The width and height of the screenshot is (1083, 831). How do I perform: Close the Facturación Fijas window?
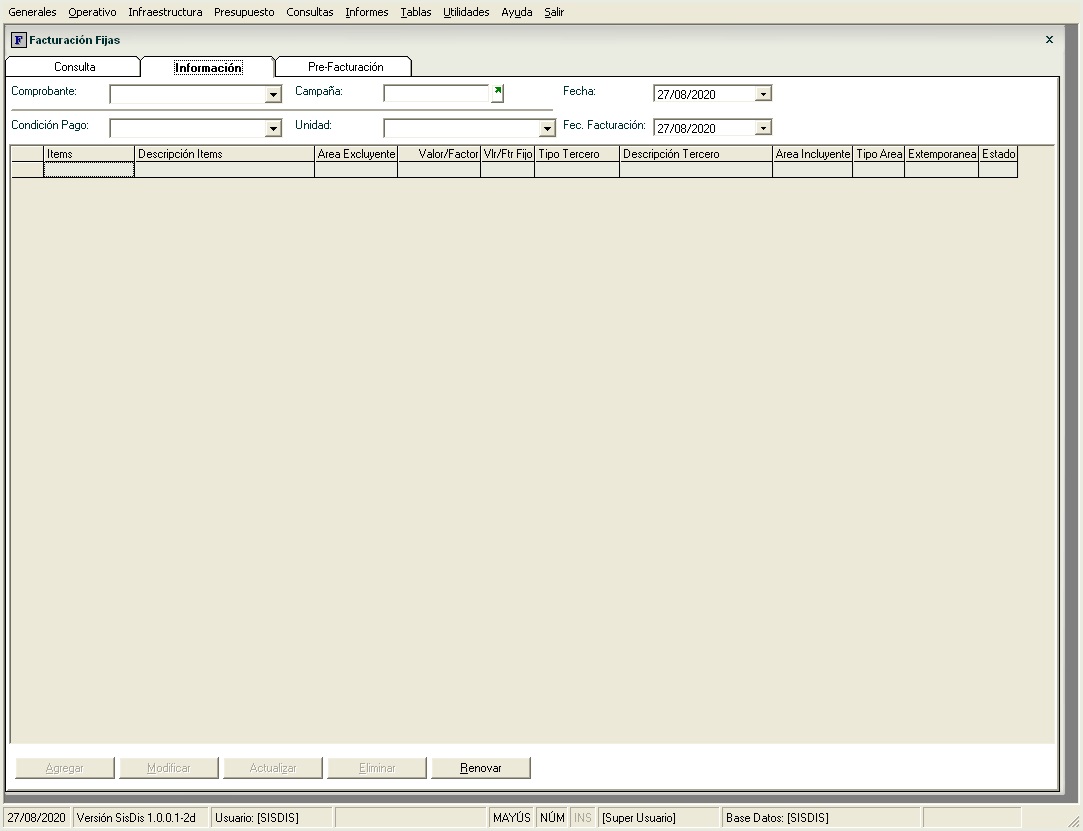(1049, 40)
